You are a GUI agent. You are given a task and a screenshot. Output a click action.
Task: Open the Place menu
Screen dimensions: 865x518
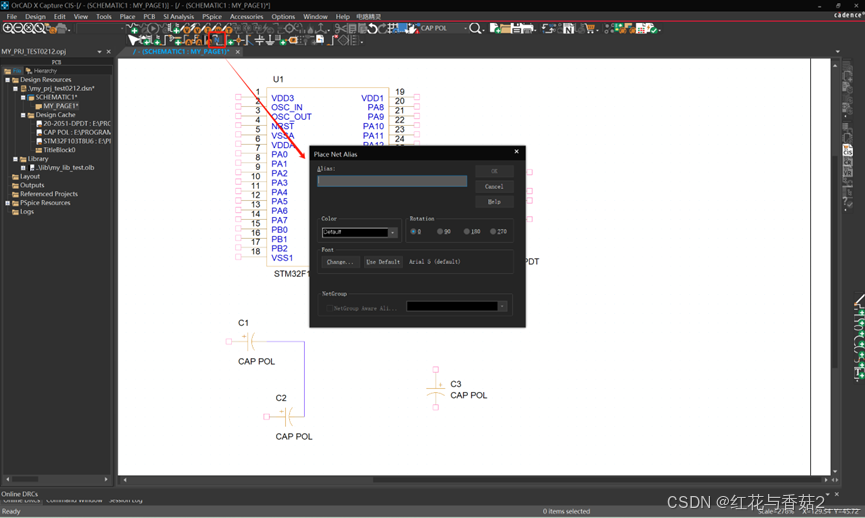(127, 17)
